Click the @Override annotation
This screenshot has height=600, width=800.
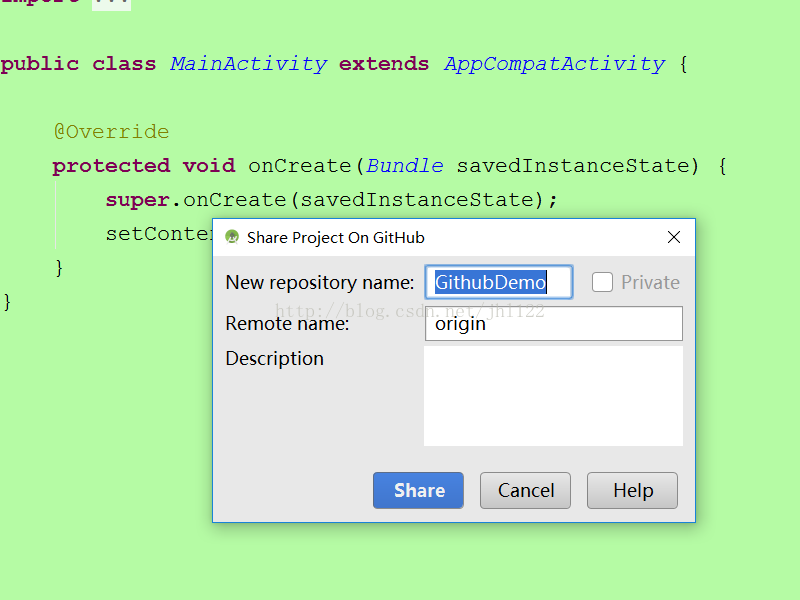coord(111,132)
